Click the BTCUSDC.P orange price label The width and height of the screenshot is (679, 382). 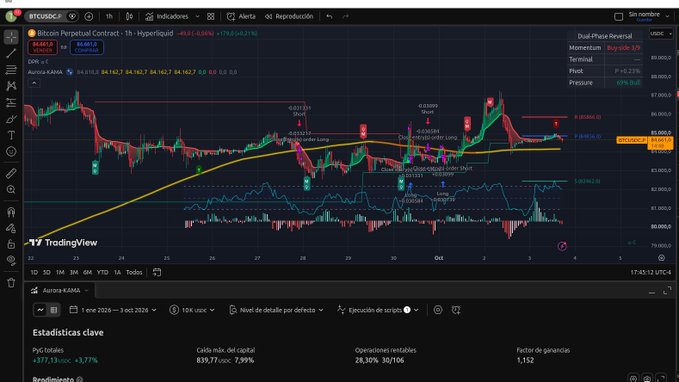(632, 140)
